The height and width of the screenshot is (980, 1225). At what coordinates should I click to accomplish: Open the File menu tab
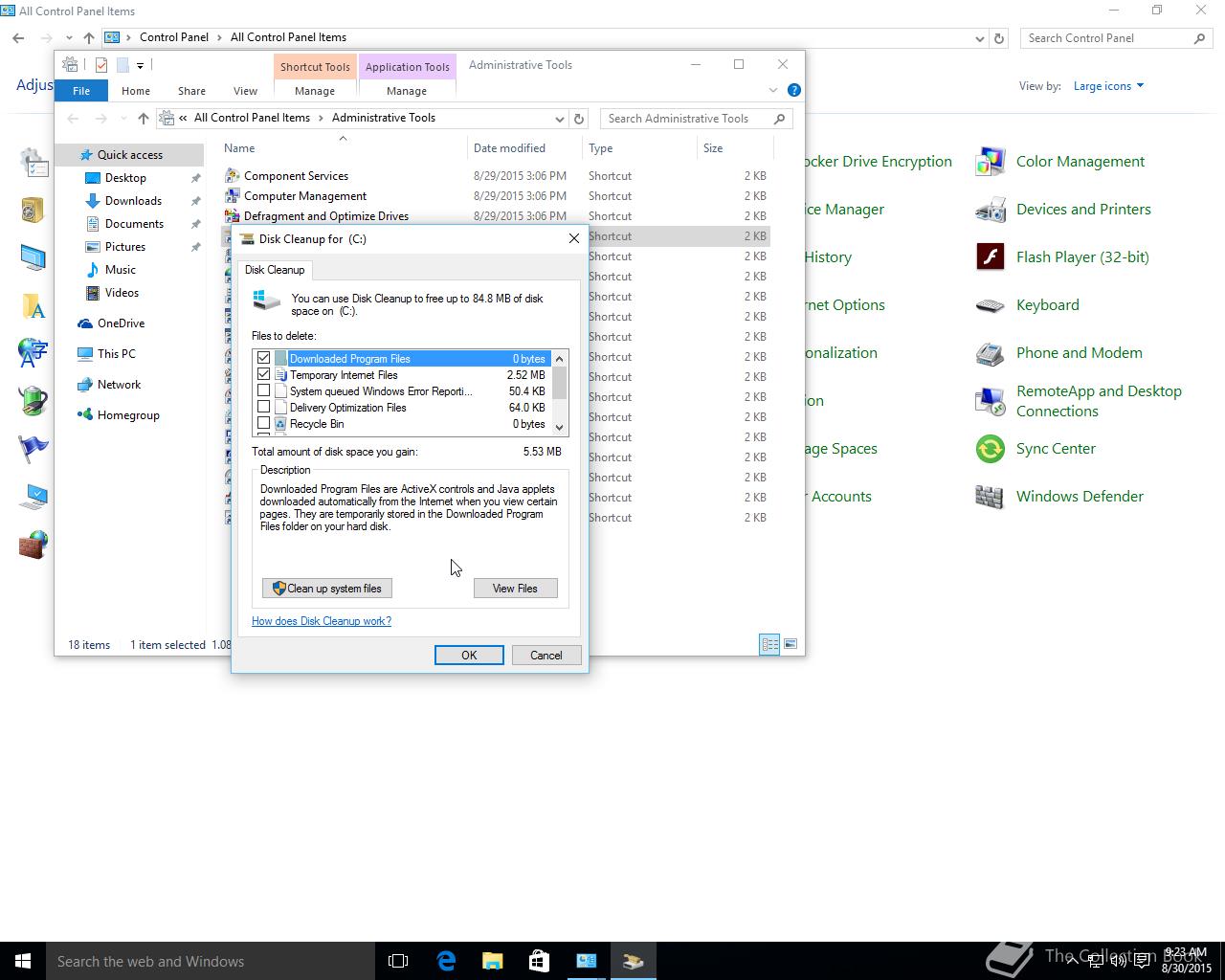[81, 91]
